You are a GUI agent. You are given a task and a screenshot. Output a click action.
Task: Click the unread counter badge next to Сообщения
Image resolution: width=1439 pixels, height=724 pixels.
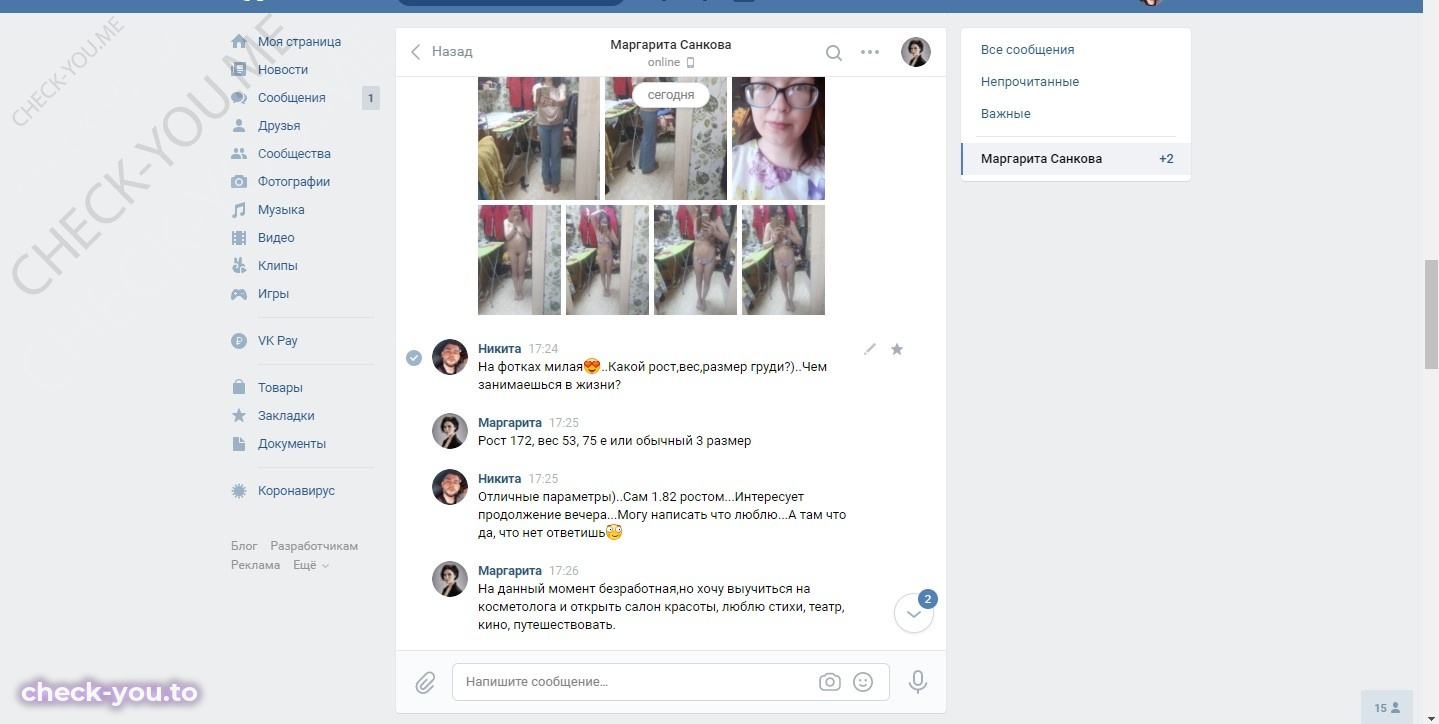pyautogui.click(x=370, y=98)
